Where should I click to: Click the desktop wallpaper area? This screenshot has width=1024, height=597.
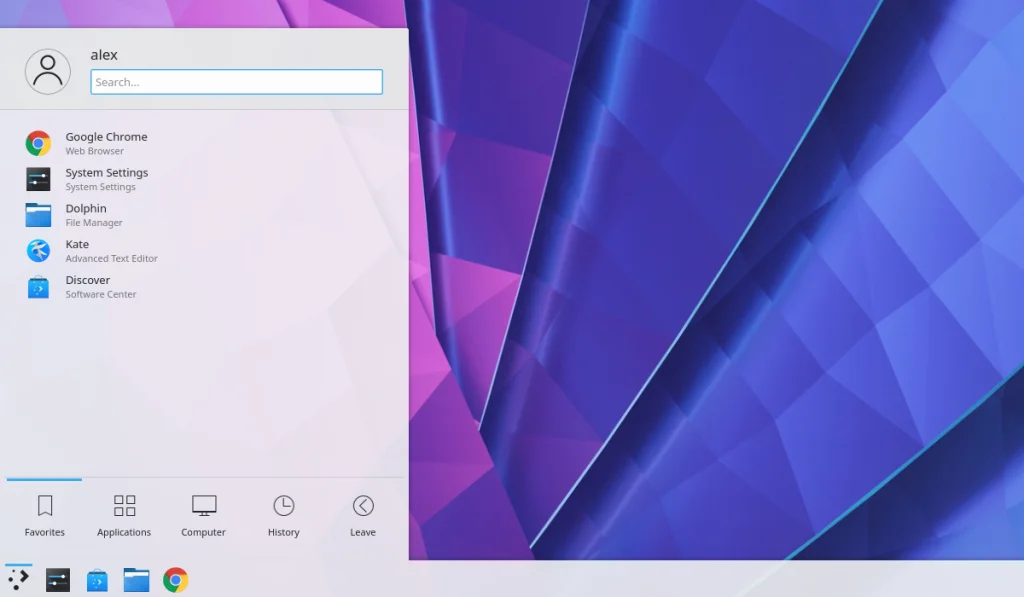click(700, 300)
